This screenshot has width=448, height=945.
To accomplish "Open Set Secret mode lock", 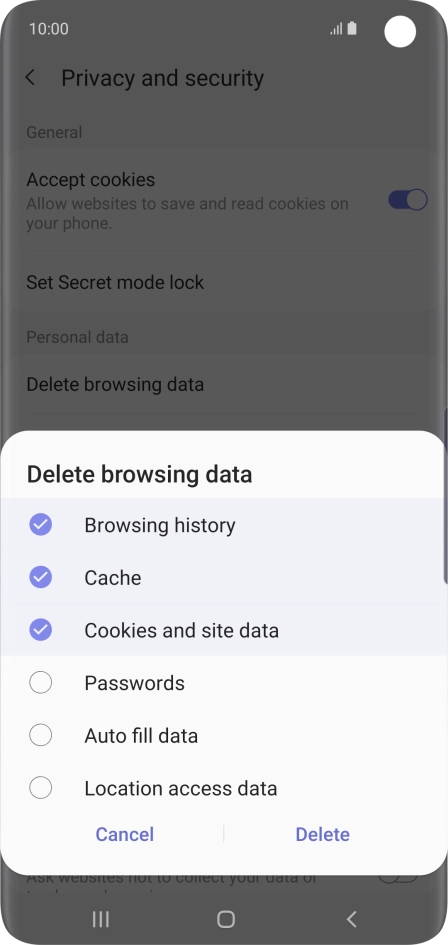I will [x=224, y=282].
